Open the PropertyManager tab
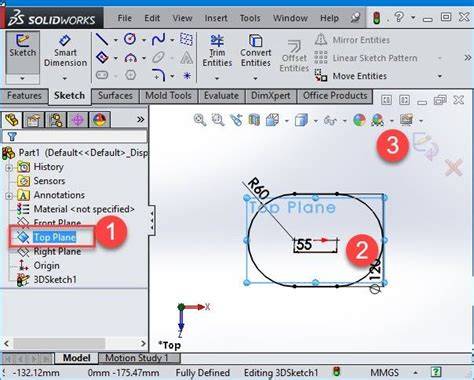The height and width of the screenshot is (380, 474). point(33,120)
